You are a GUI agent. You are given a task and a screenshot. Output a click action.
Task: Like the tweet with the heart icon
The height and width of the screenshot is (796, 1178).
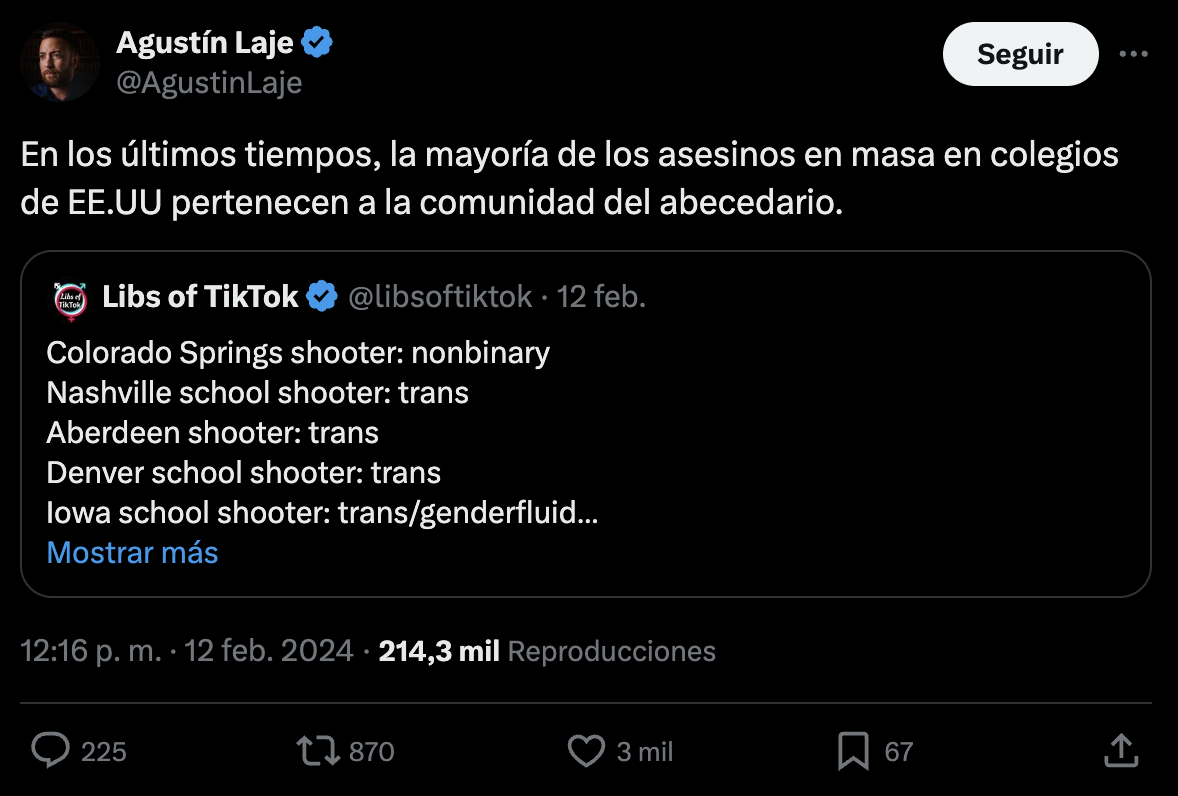(x=586, y=750)
